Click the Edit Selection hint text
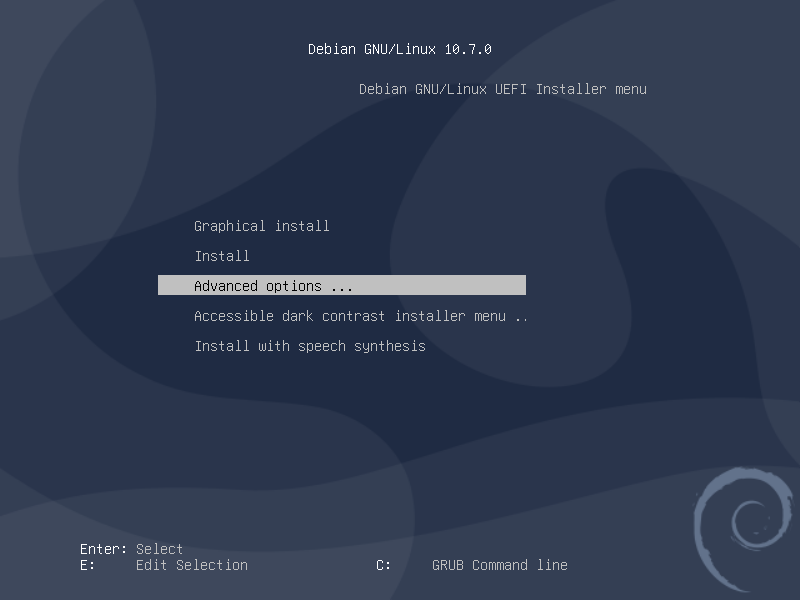Screen dimensions: 800x600 click(x=191, y=565)
